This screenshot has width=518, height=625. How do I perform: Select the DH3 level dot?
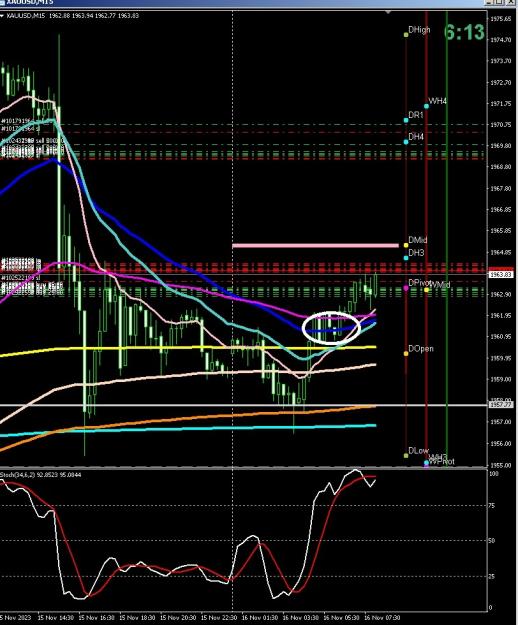click(406, 258)
